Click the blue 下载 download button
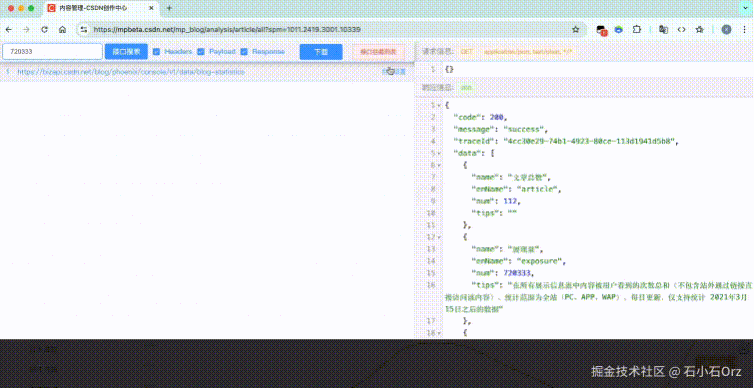754x388 pixels. (321, 51)
